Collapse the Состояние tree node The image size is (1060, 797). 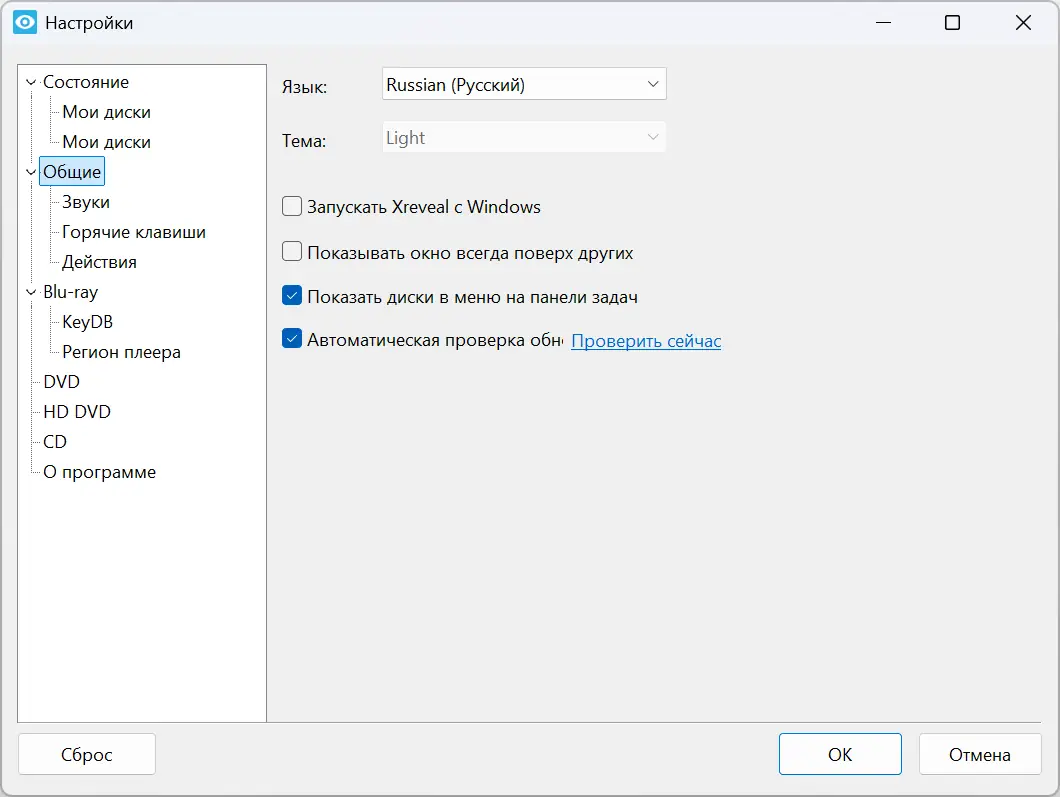pos(31,83)
